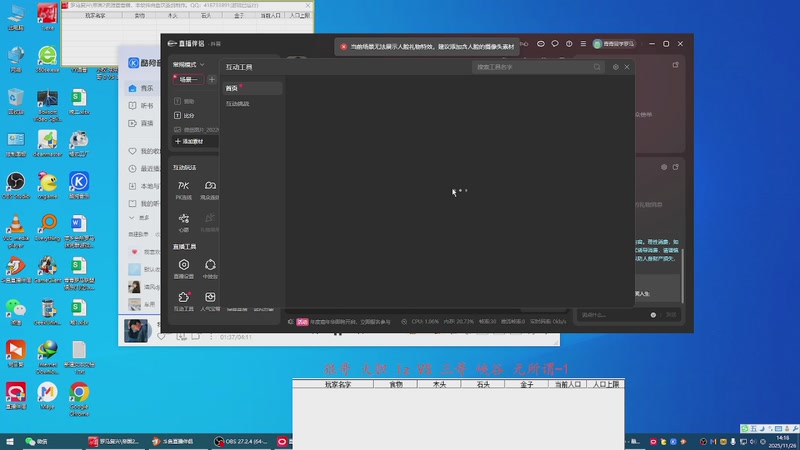
Task: Click the eye icon in live companion title bar
Action: coord(541,44)
